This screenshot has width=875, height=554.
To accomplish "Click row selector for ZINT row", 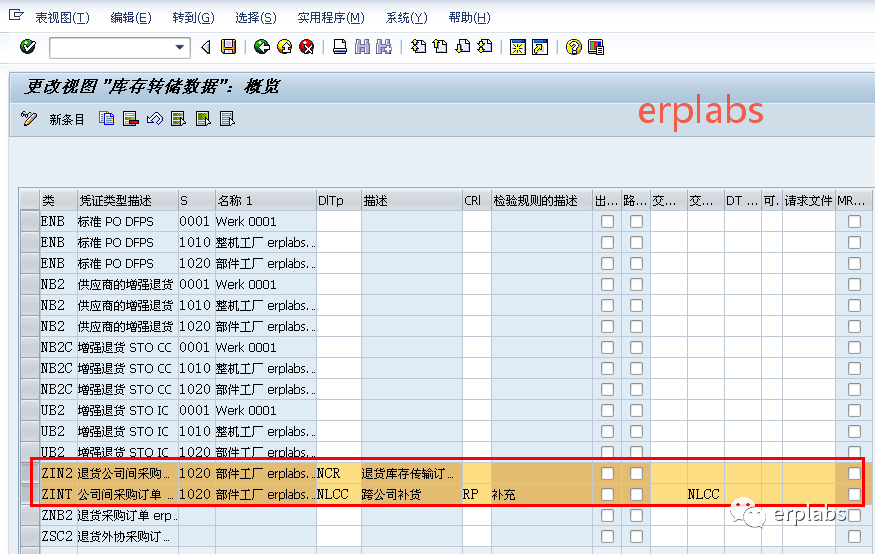I will pyautogui.click(x=29, y=494).
